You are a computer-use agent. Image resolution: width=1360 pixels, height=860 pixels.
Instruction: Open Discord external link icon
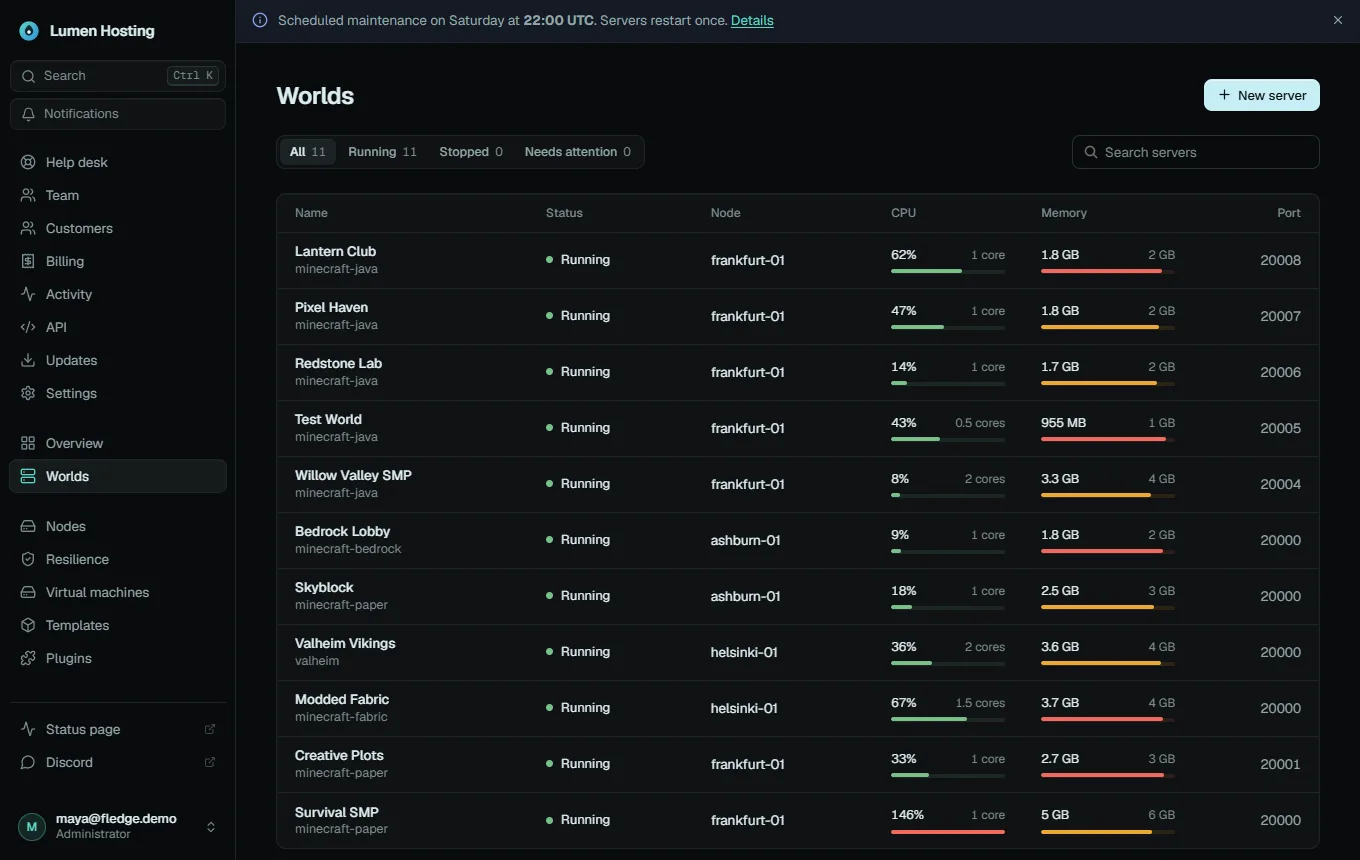click(x=210, y=762)
